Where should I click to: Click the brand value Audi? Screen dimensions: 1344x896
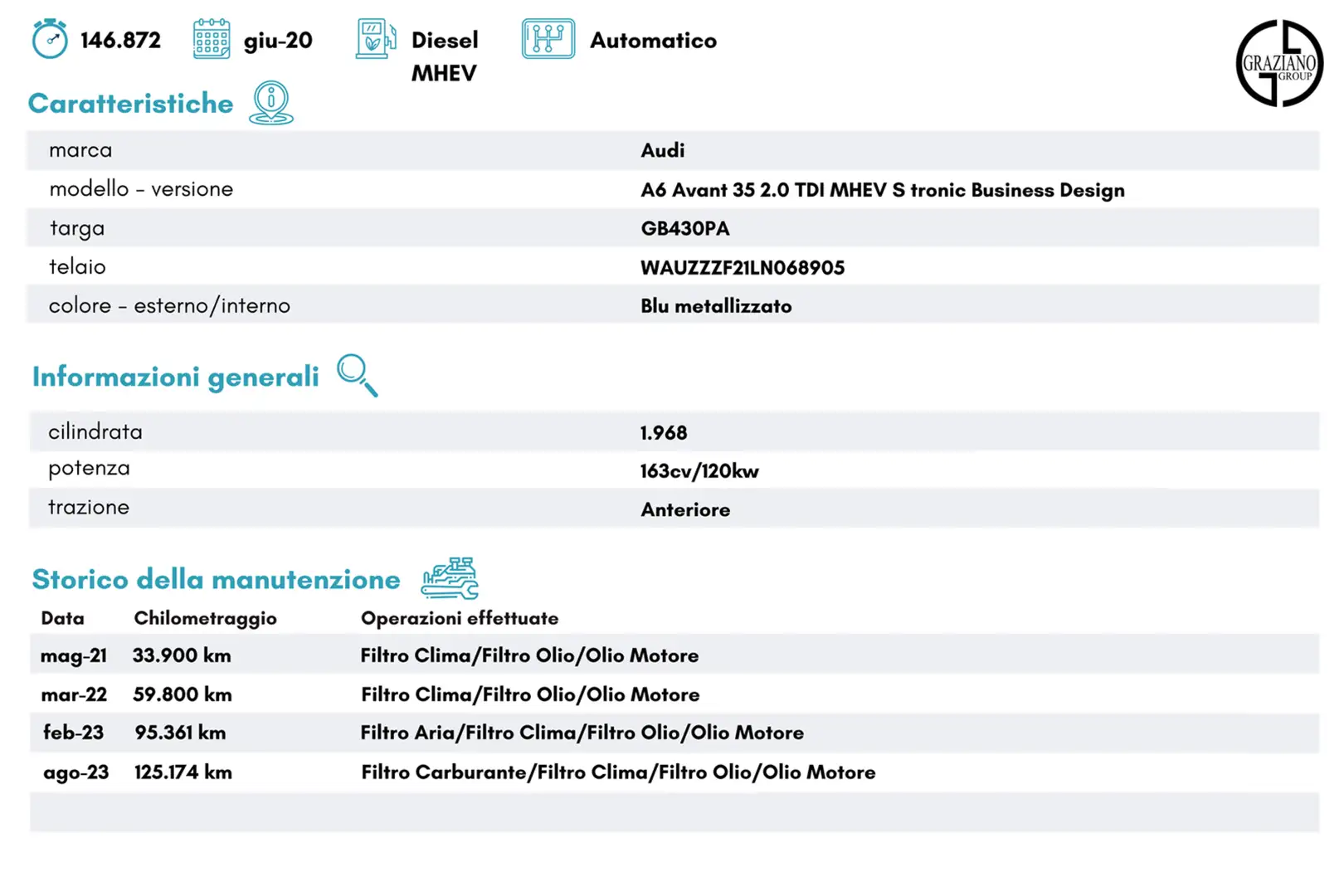[x=663, y=150]
